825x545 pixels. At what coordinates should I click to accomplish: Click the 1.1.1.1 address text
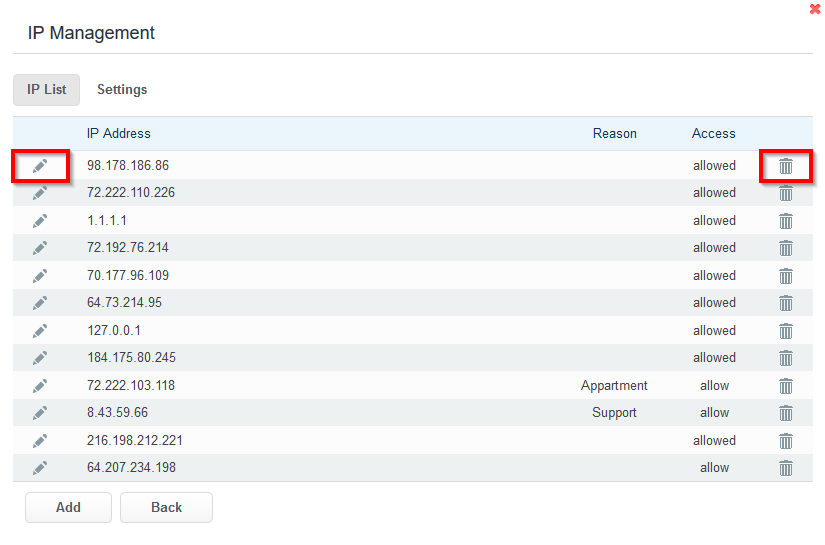point(107,220)
